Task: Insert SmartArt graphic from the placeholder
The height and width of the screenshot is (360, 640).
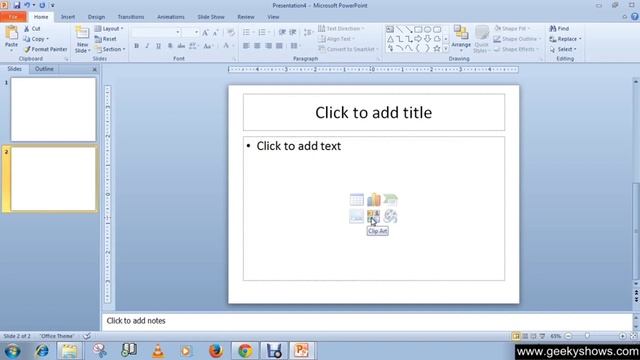Action: [391, 200]
